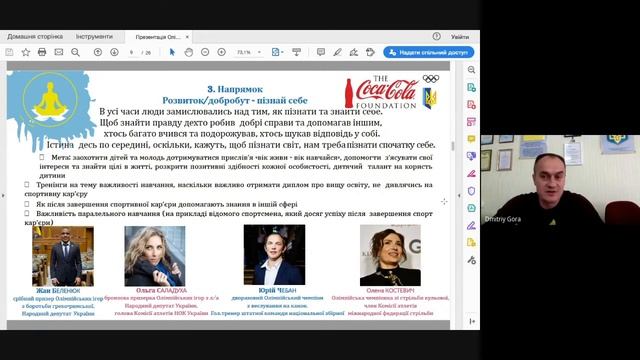Open the yellow file tool in sidebar
The image size is (640, 360).
[x=471, y=242]
